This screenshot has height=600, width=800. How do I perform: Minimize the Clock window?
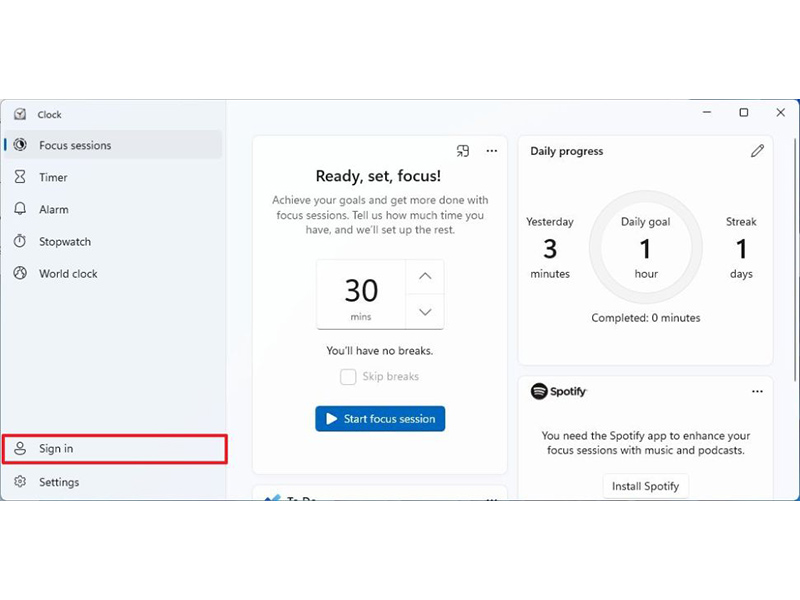coord(707,112)
